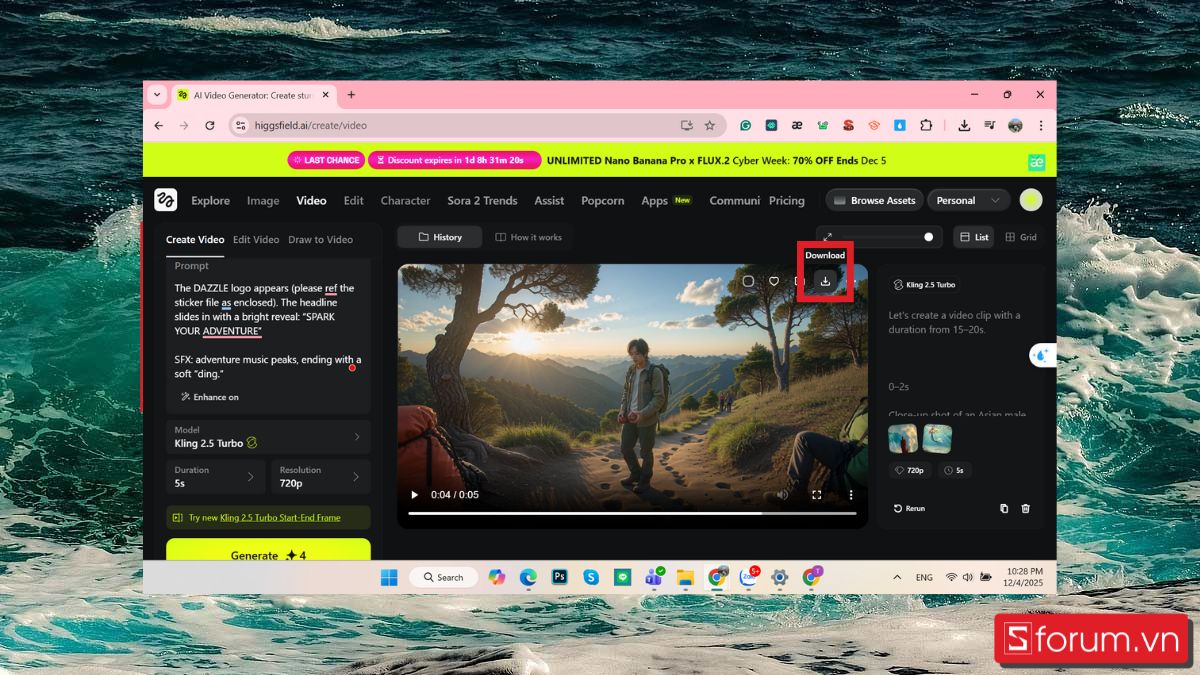
Task: Copy the generation with the copy icon
Action: pos(1004,508)
